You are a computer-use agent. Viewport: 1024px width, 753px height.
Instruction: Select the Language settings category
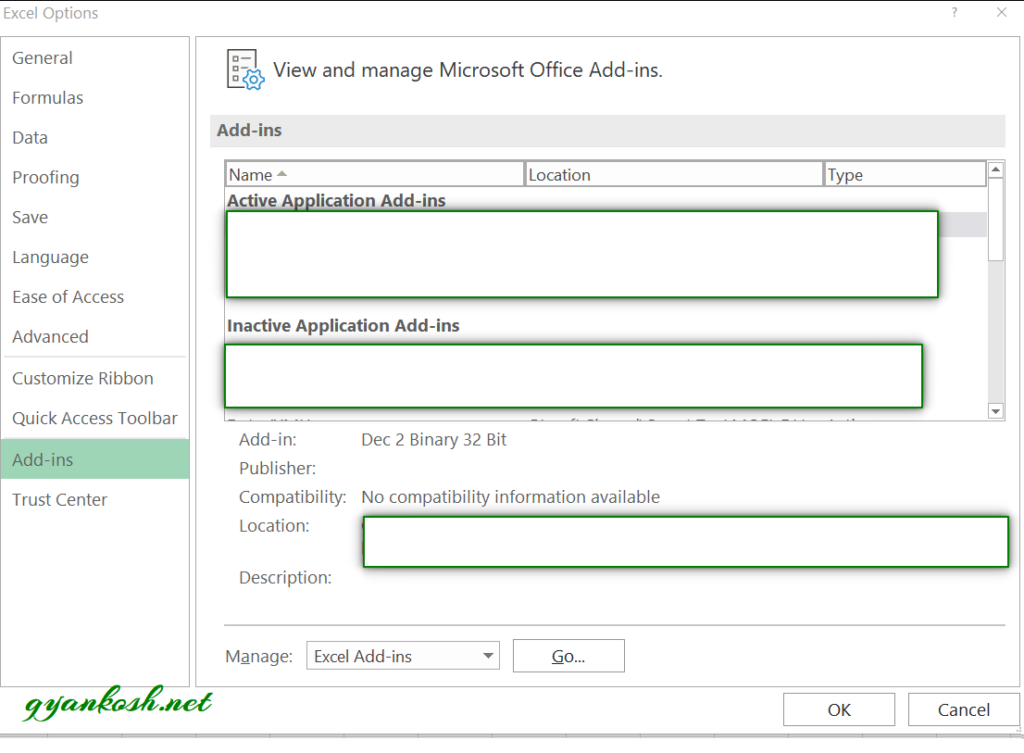pyautogui.click(x=50, y=257)
